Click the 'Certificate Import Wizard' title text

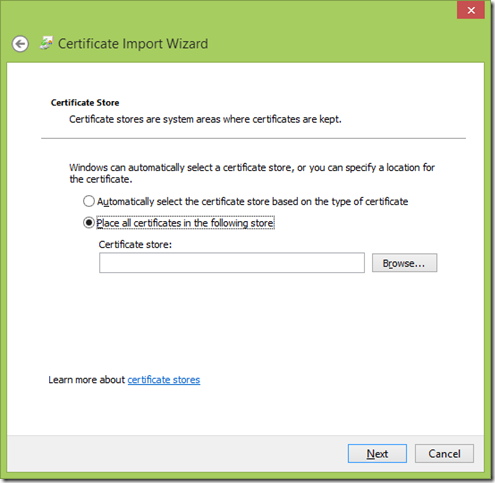click(x=133, y=44)
